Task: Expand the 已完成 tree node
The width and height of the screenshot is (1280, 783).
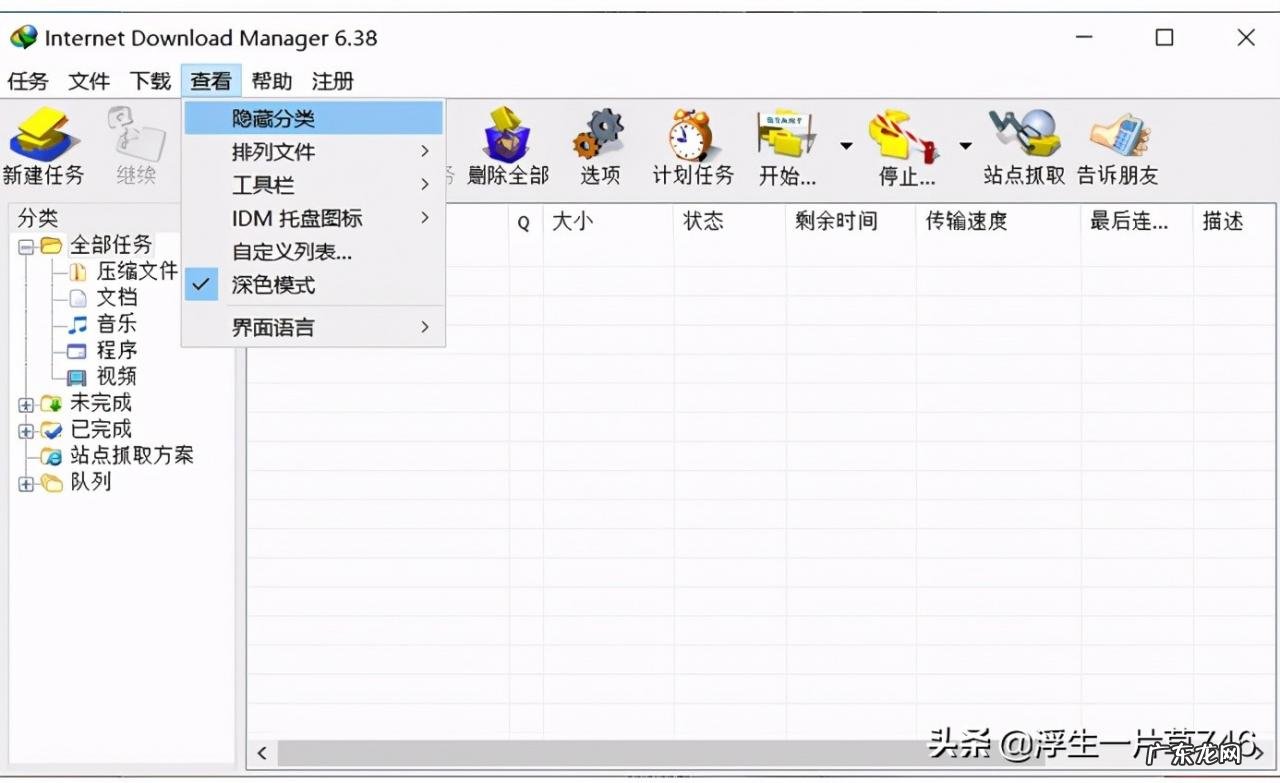Action: (x=23, y=430)
